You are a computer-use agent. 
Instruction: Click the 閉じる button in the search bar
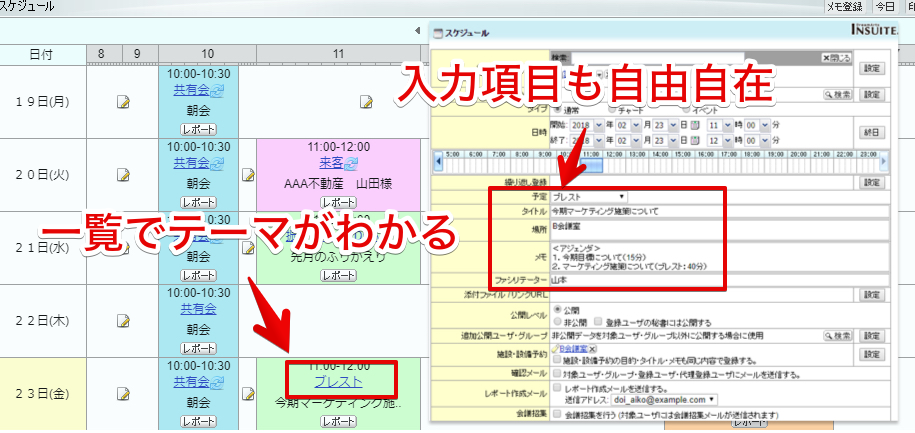click(837, 58)
